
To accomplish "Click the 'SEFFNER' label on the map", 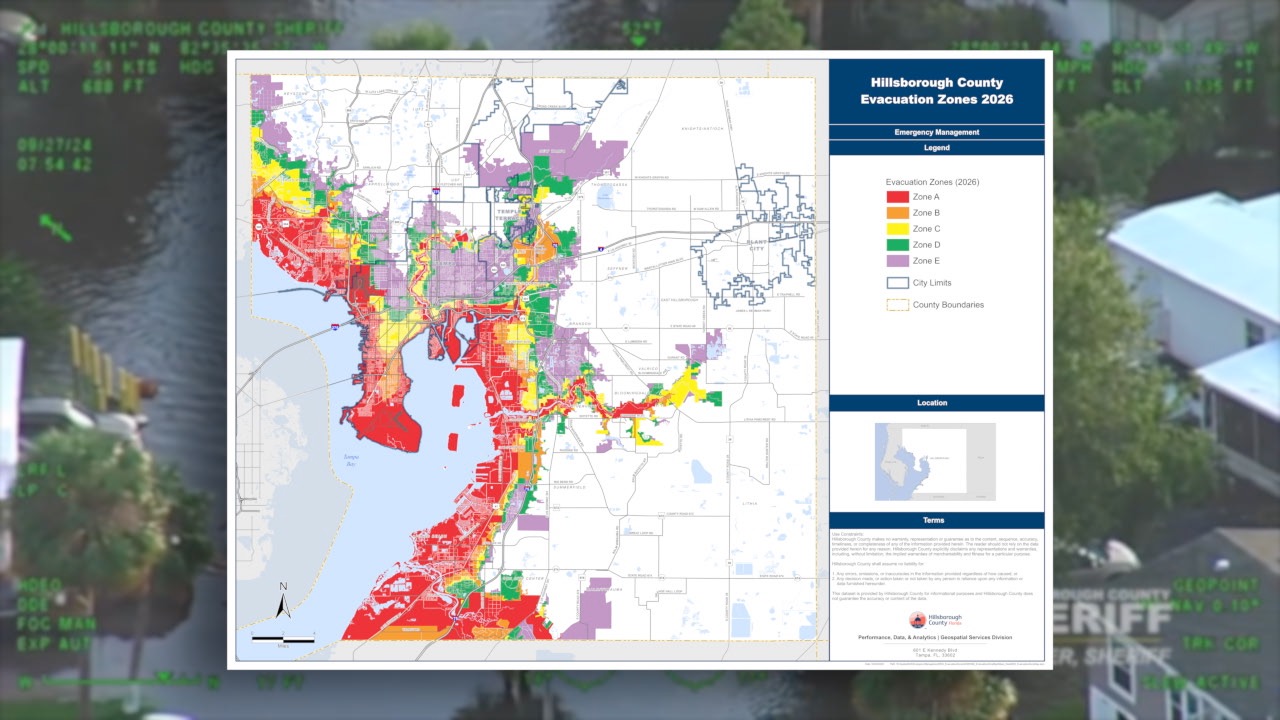I will coord(618,269).
